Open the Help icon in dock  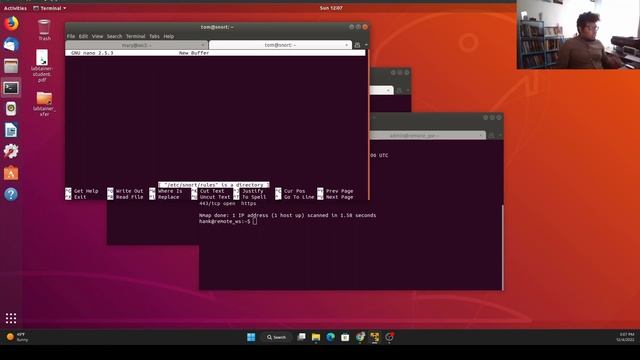click(11, 194)
